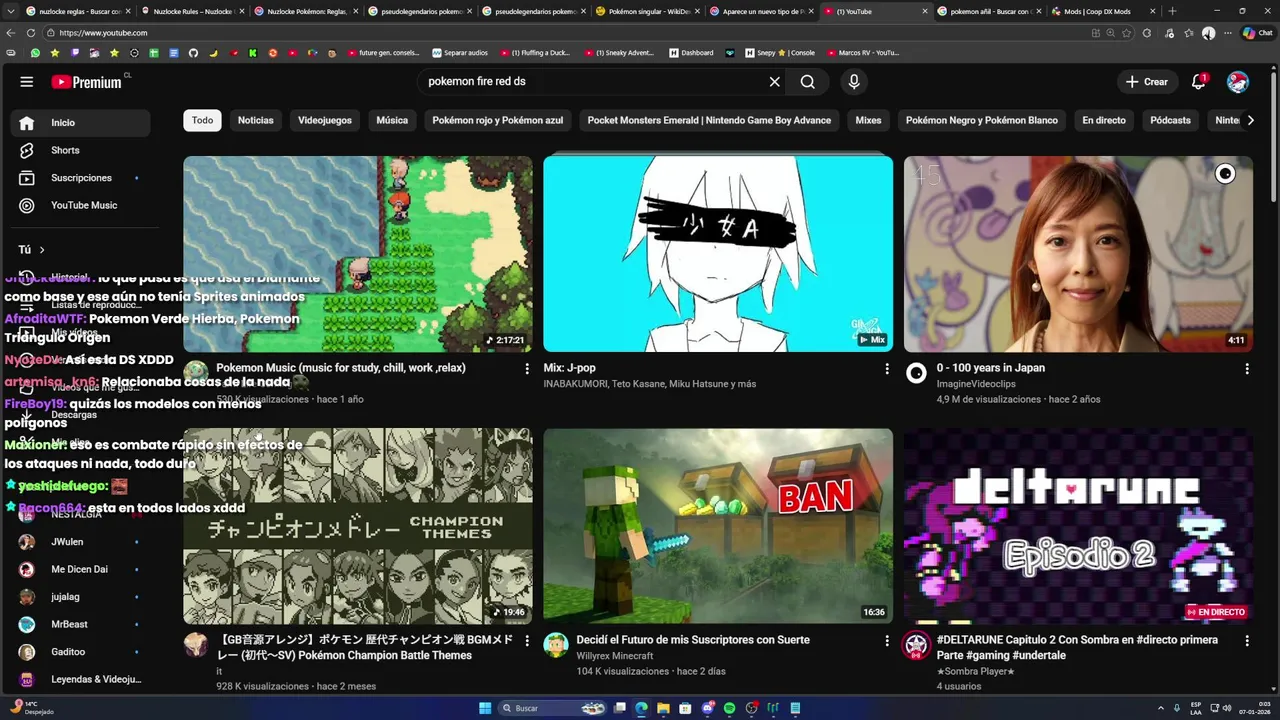
Task: Open options for Willyrex Minecraft video
Action: 887,641
